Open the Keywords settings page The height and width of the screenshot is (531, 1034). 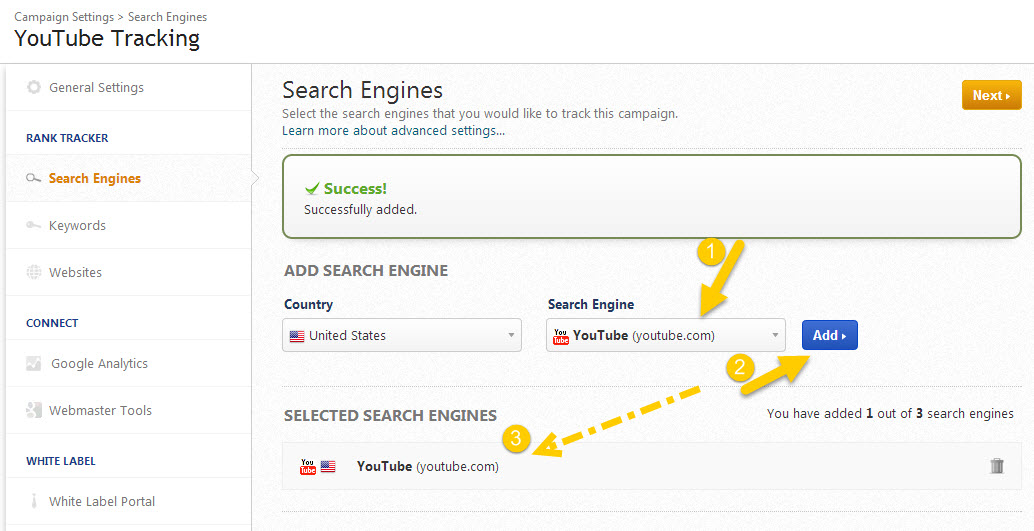(77, 225)
